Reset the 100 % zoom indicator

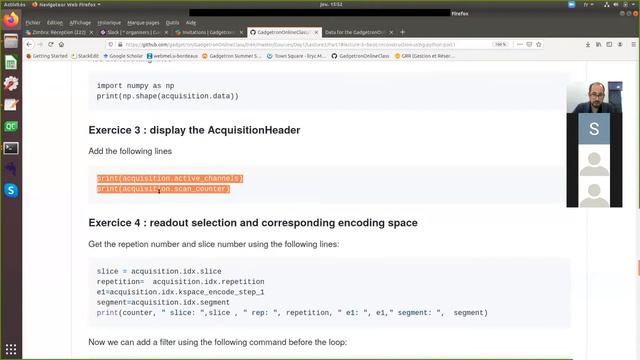500,44
